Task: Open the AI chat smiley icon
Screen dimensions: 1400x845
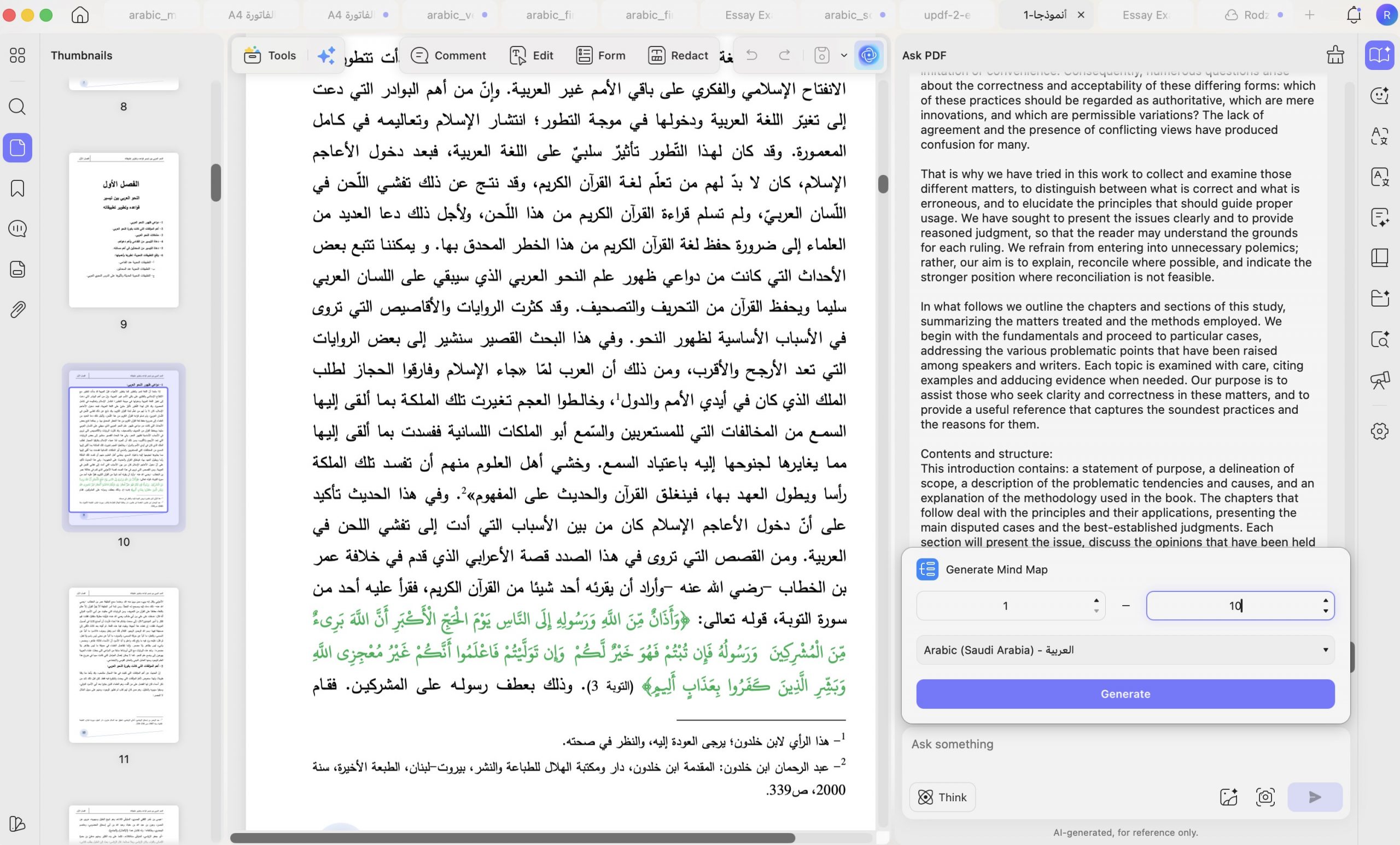Action: (1380, 96)
